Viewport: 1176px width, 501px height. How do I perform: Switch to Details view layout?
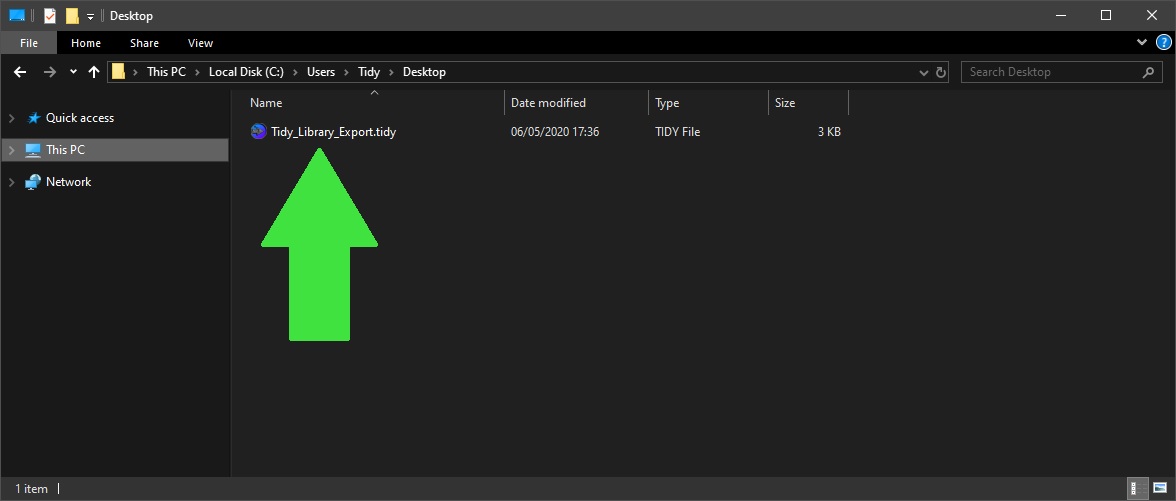click(x=1138, y=488)
